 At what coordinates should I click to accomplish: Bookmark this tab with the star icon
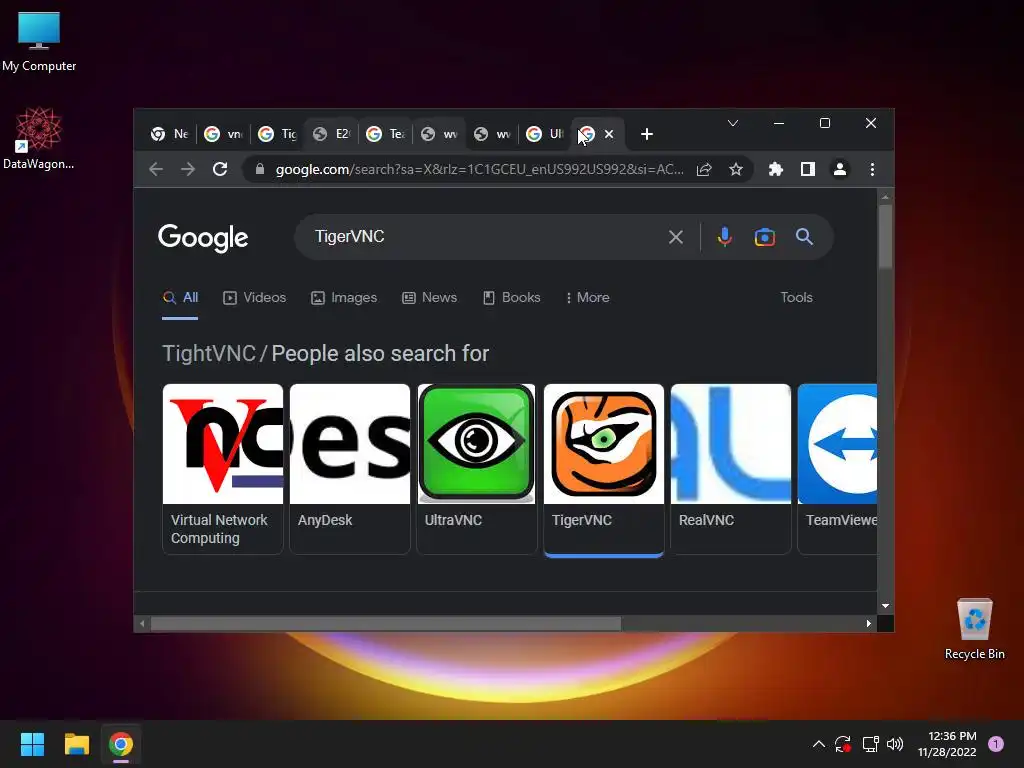click(x=736, y=169)
